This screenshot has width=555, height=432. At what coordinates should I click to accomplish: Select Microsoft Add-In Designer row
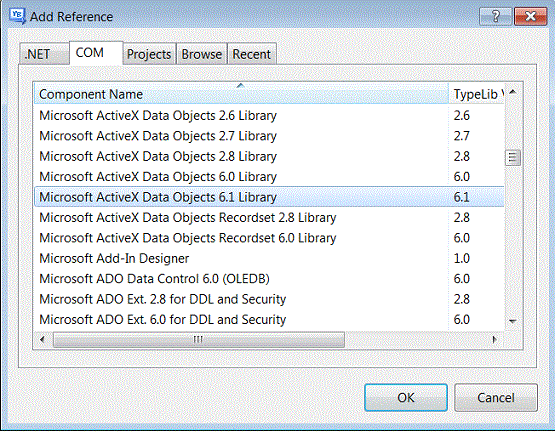pos(269,258)
